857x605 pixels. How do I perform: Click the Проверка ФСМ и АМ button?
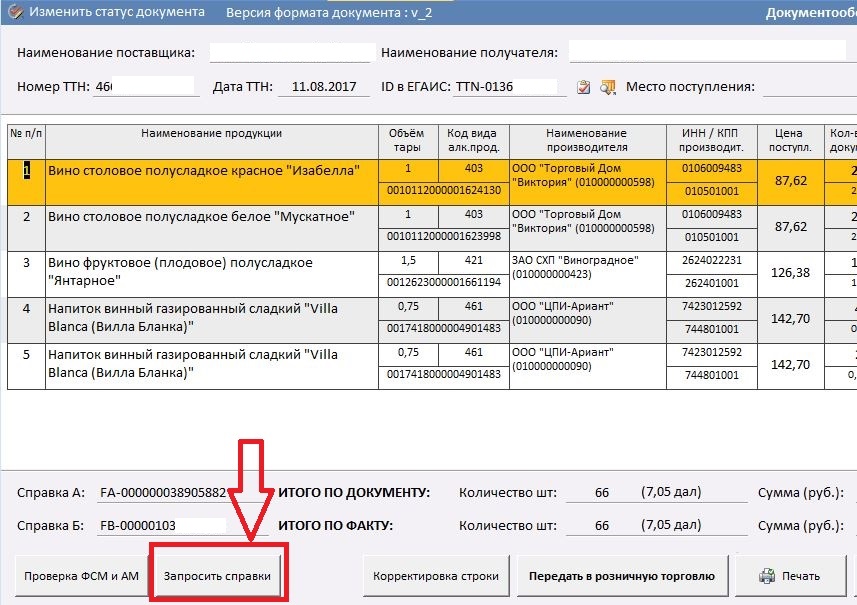point(81,576)
